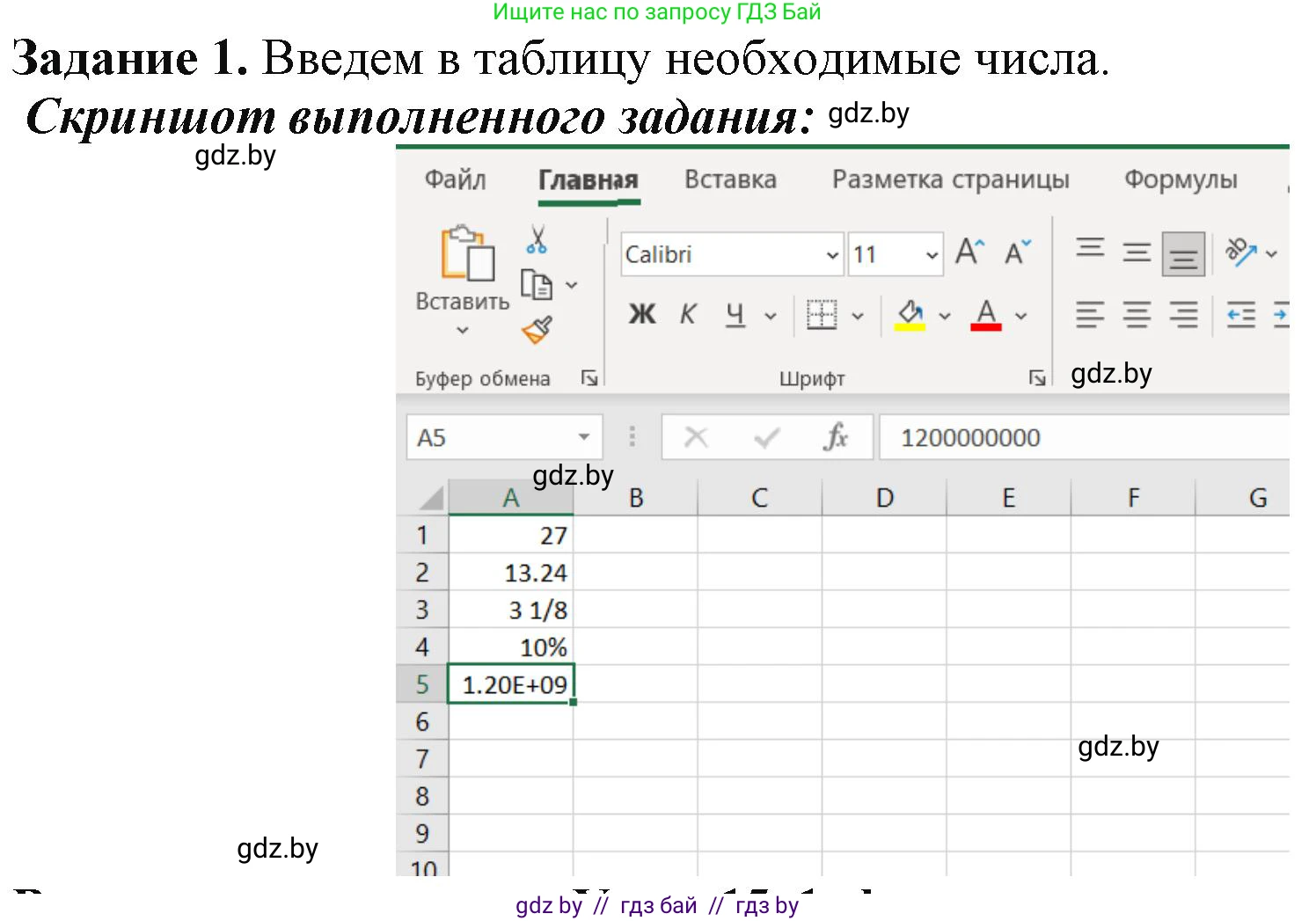1316x921 pixels.
Task: Select the bold (Ж) formatting icon
Action: point(641,314)
